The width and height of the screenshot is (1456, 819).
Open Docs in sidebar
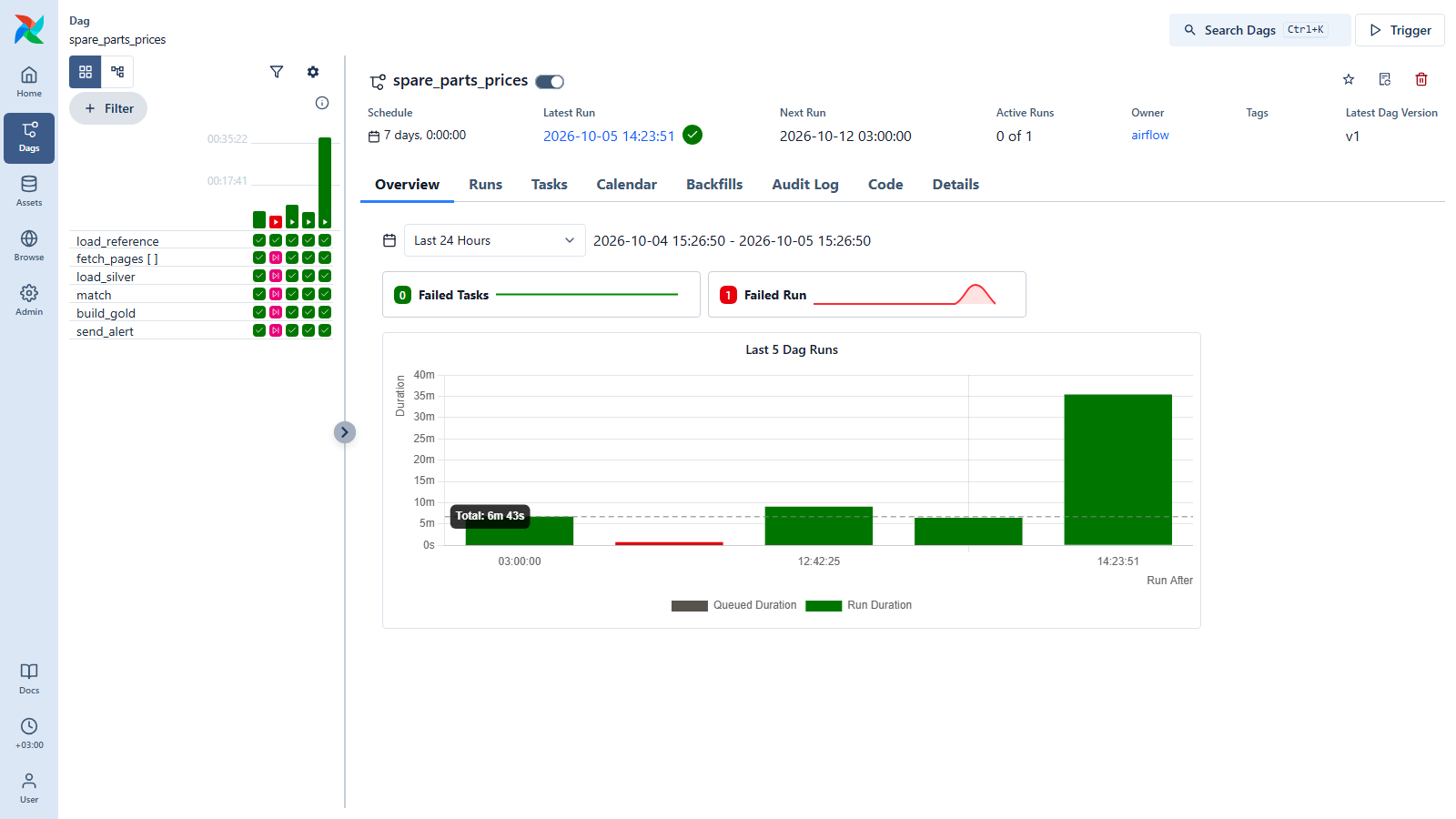(29, 679)
